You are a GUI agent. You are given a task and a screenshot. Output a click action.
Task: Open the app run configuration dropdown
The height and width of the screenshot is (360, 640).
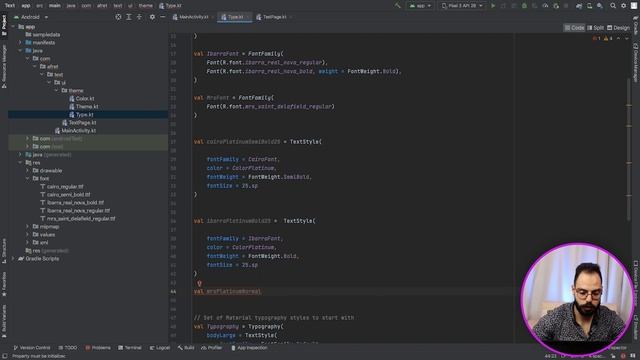420,6
